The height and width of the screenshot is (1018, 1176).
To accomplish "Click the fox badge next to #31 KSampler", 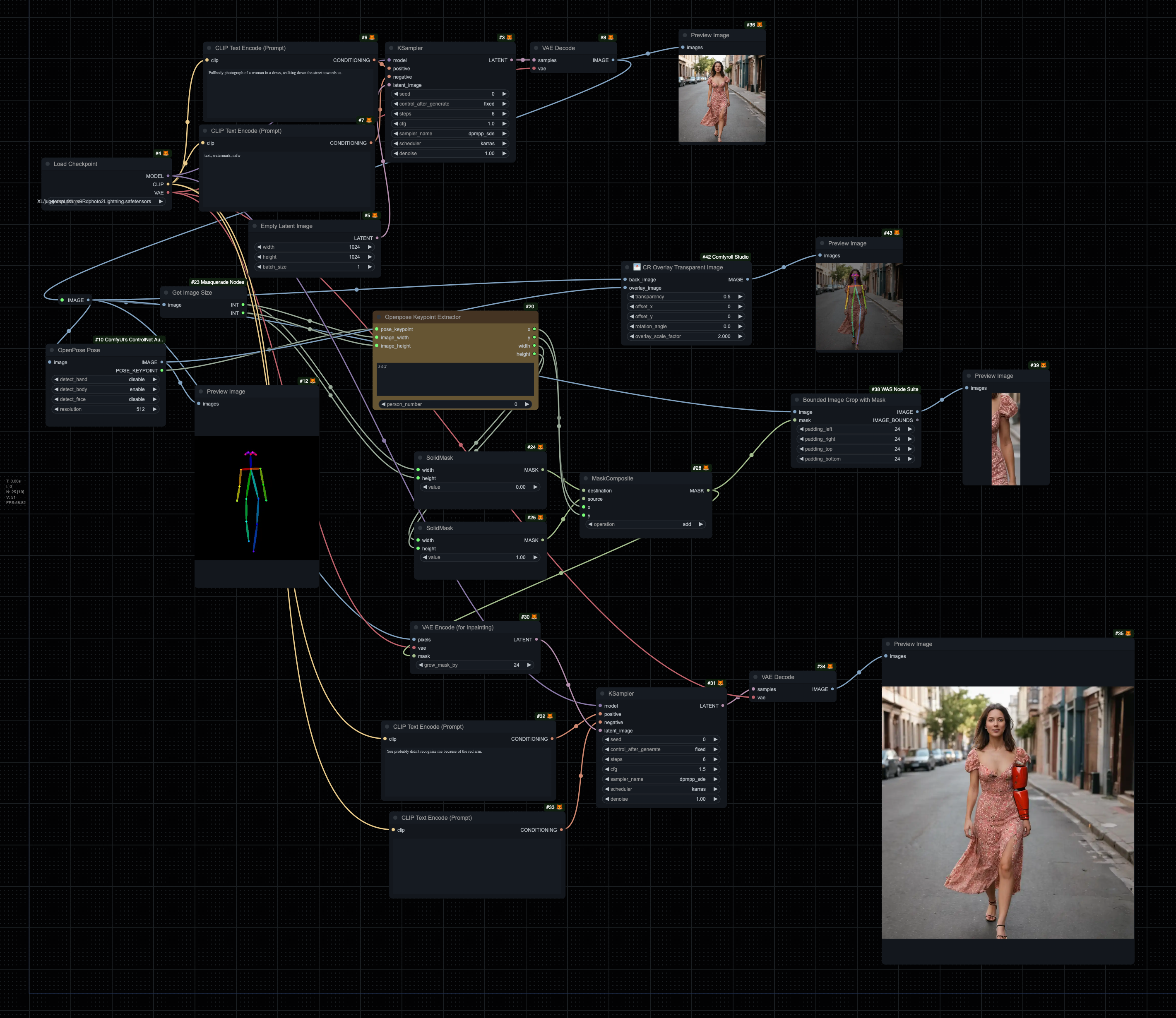I will 720,683.
